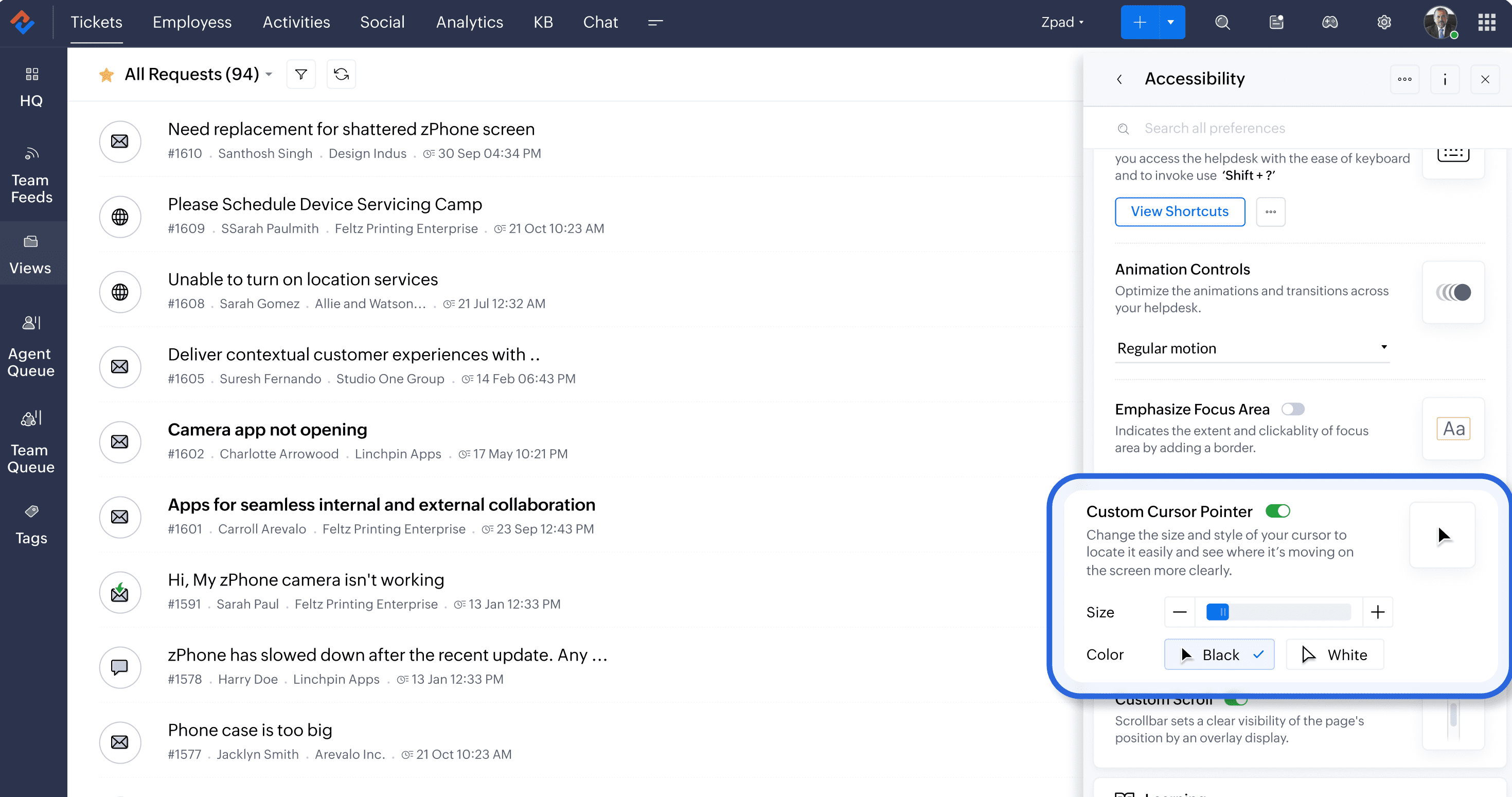Open the Regular motion dropdown
Viewport: 1512px width, 797px height.
click(x=1251, y=348)
